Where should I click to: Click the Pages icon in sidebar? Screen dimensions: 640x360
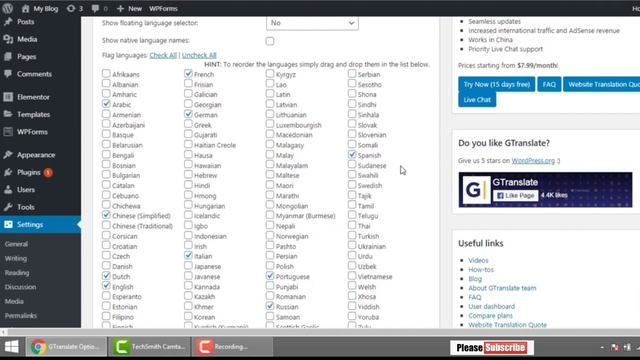point(8,57)
